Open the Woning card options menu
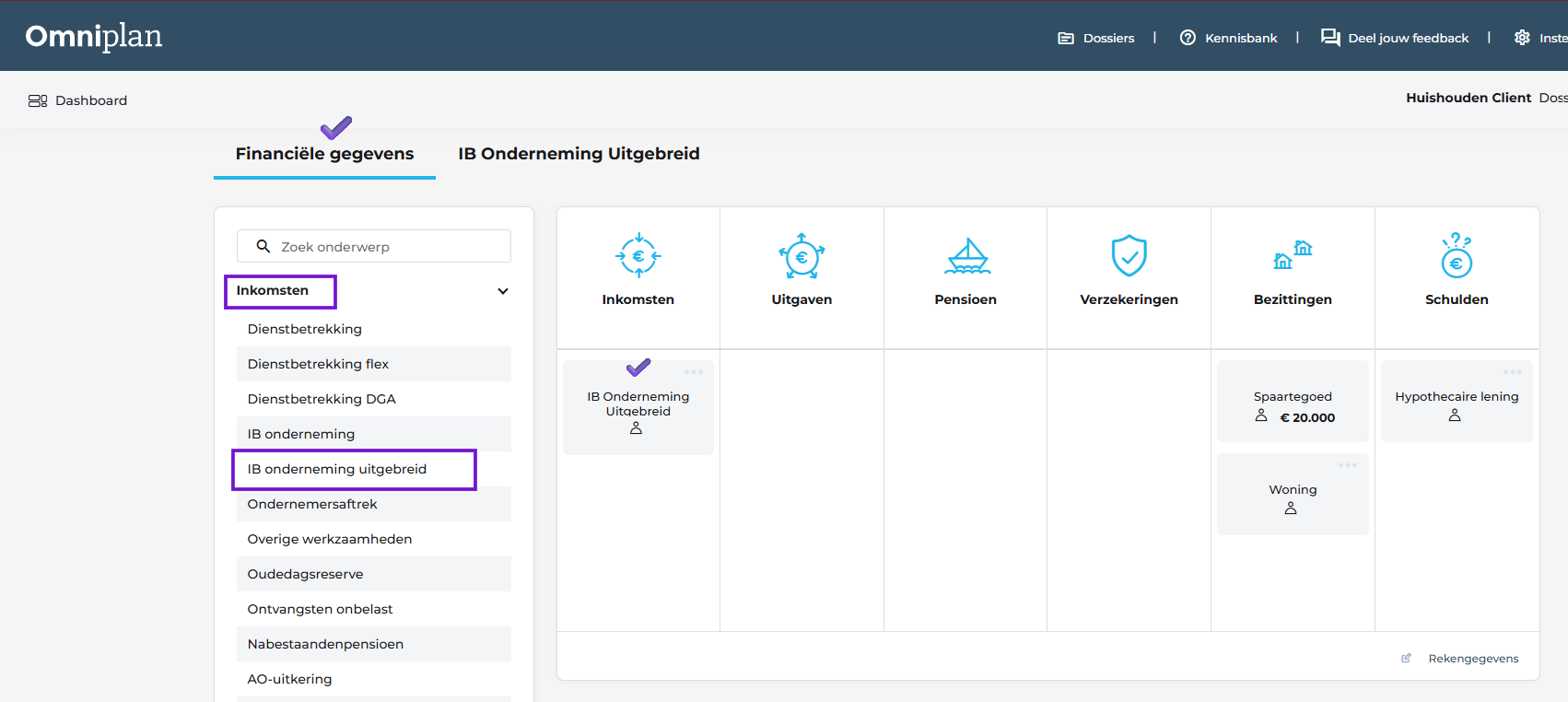Image resolution: width=1568 pixels, height=702 pixels. pyautogui.click(x=1348, y=465)
